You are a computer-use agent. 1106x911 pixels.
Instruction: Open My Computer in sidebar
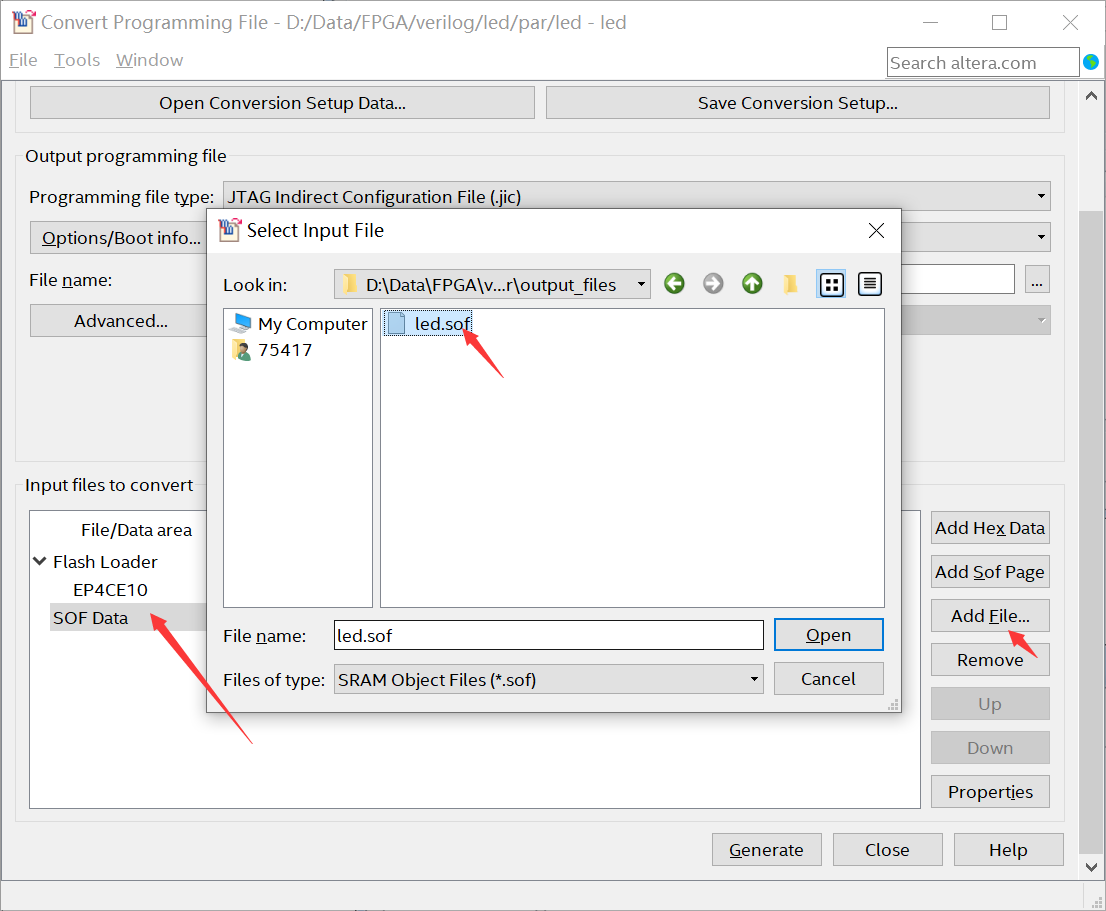(298, 324)
